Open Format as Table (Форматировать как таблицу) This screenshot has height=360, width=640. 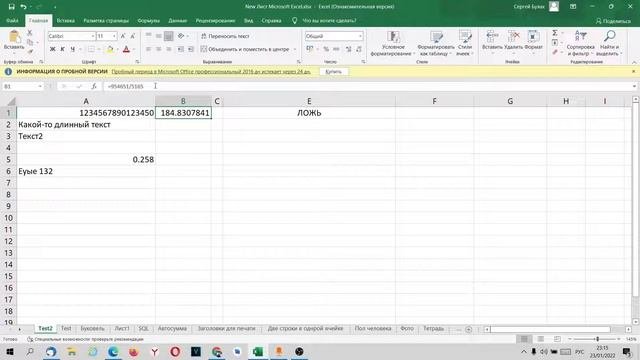tap(436, 43)
